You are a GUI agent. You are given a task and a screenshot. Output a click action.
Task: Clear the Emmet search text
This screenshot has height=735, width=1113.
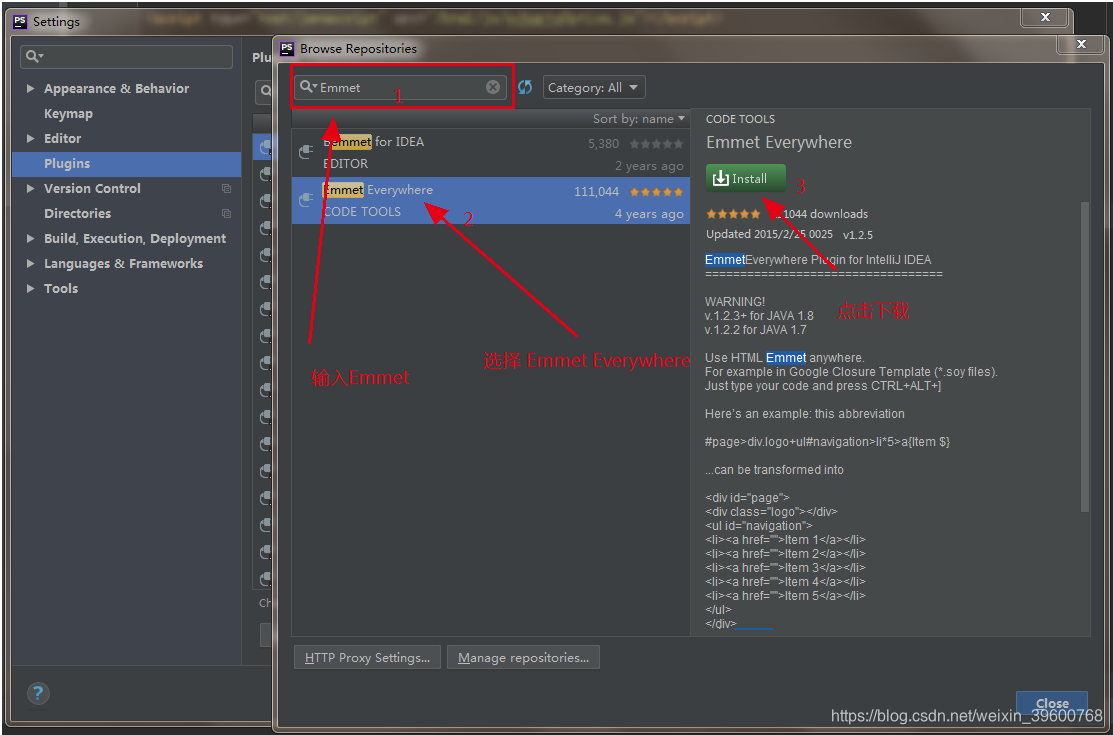pos(493,87)
